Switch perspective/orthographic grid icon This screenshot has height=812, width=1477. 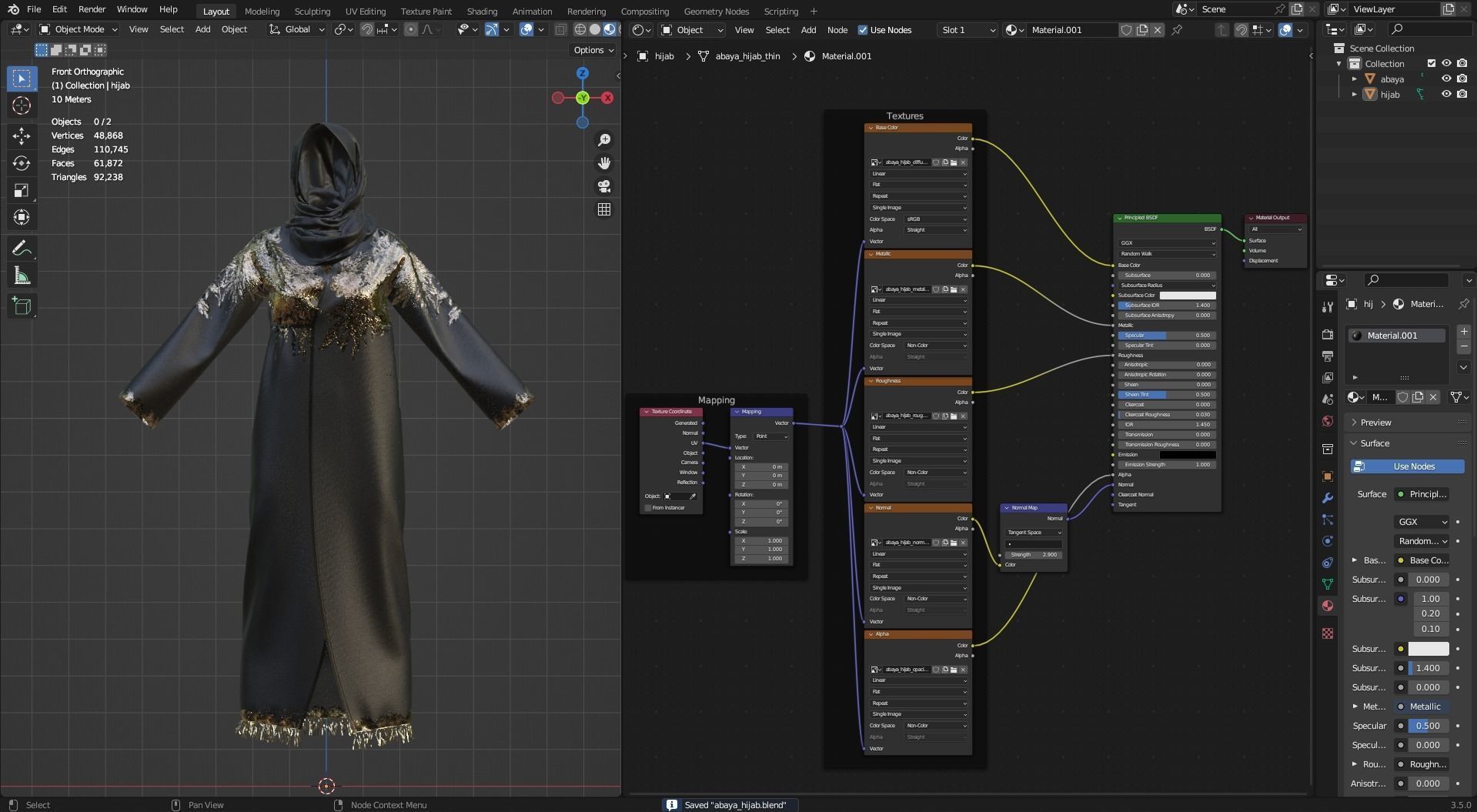[x=604, y=209]
